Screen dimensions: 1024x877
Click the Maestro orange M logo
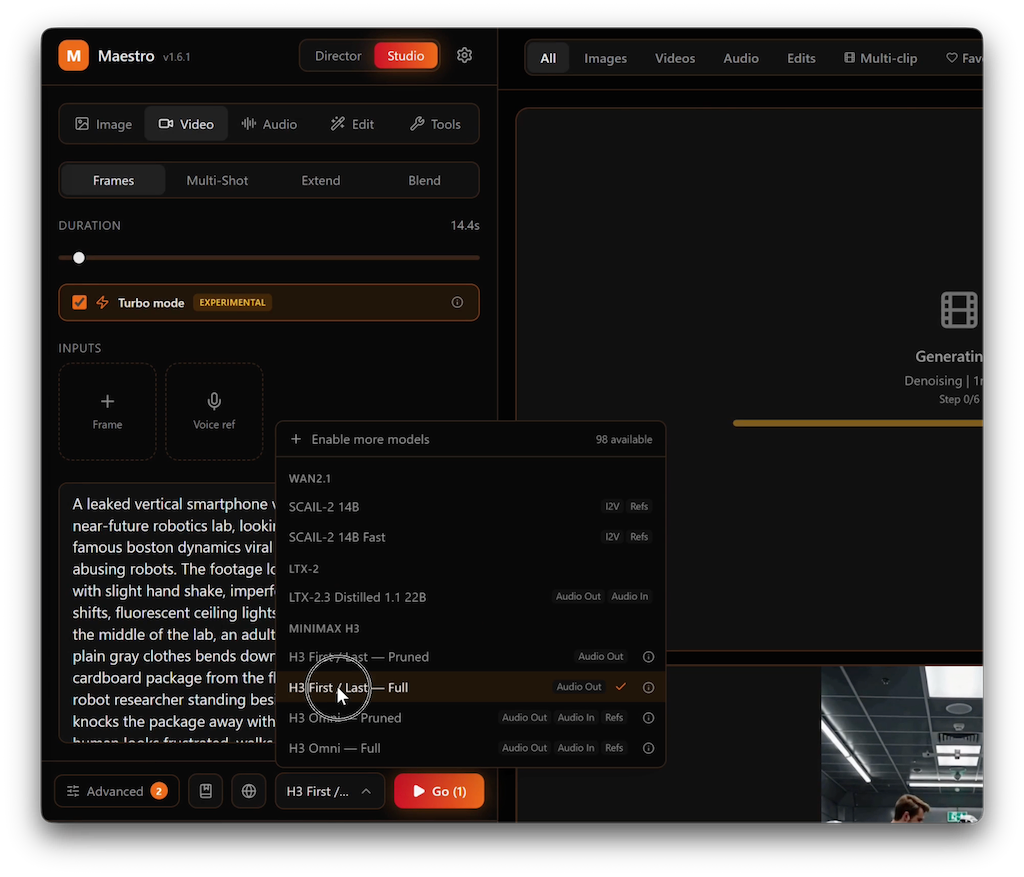[x=74, y=56]
